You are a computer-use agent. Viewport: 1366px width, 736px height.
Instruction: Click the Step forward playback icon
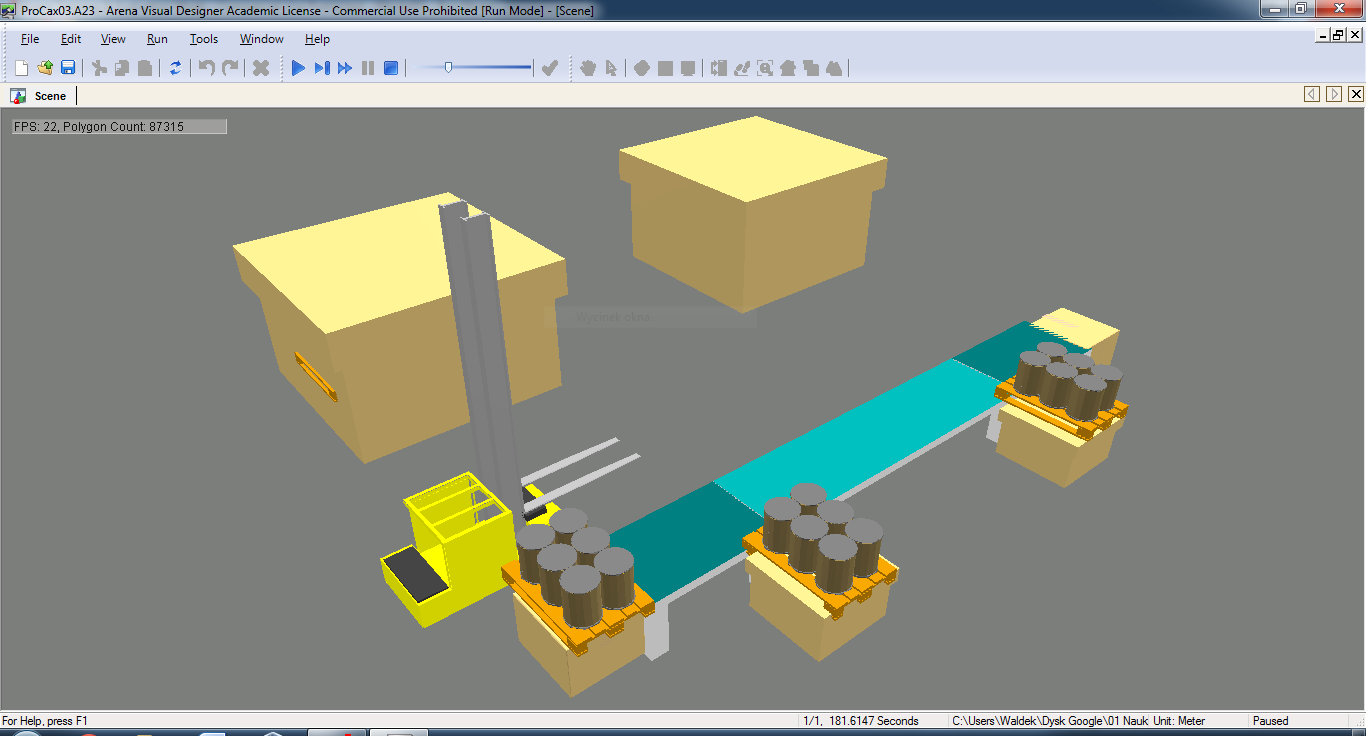322,68
